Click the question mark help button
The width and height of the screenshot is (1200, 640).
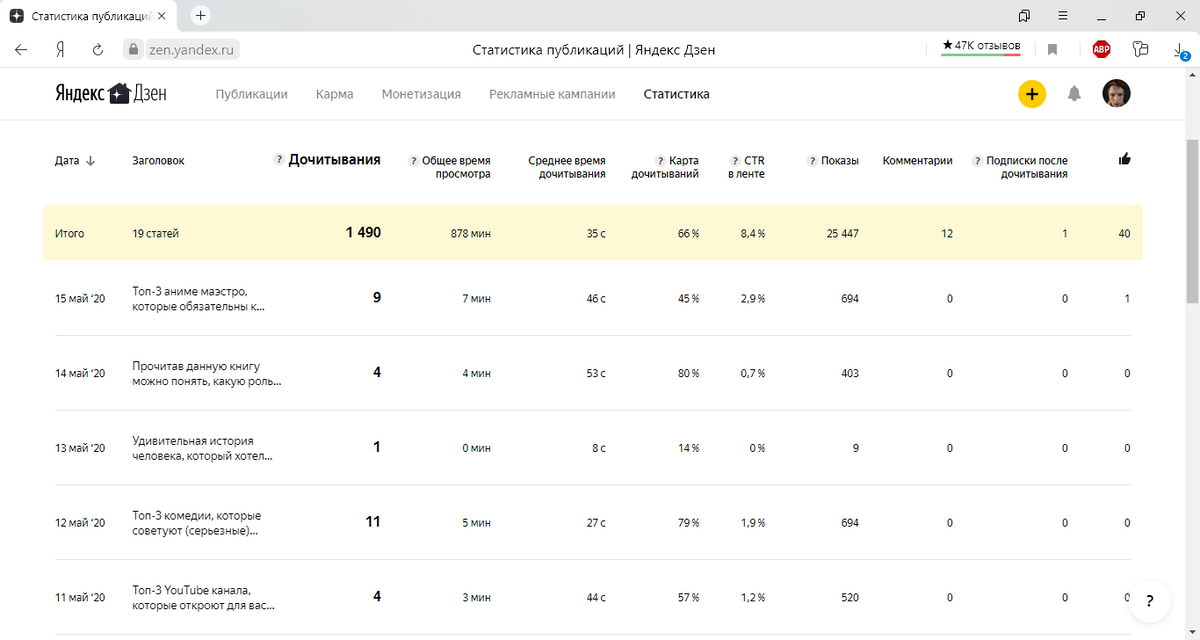point(1151,601)
